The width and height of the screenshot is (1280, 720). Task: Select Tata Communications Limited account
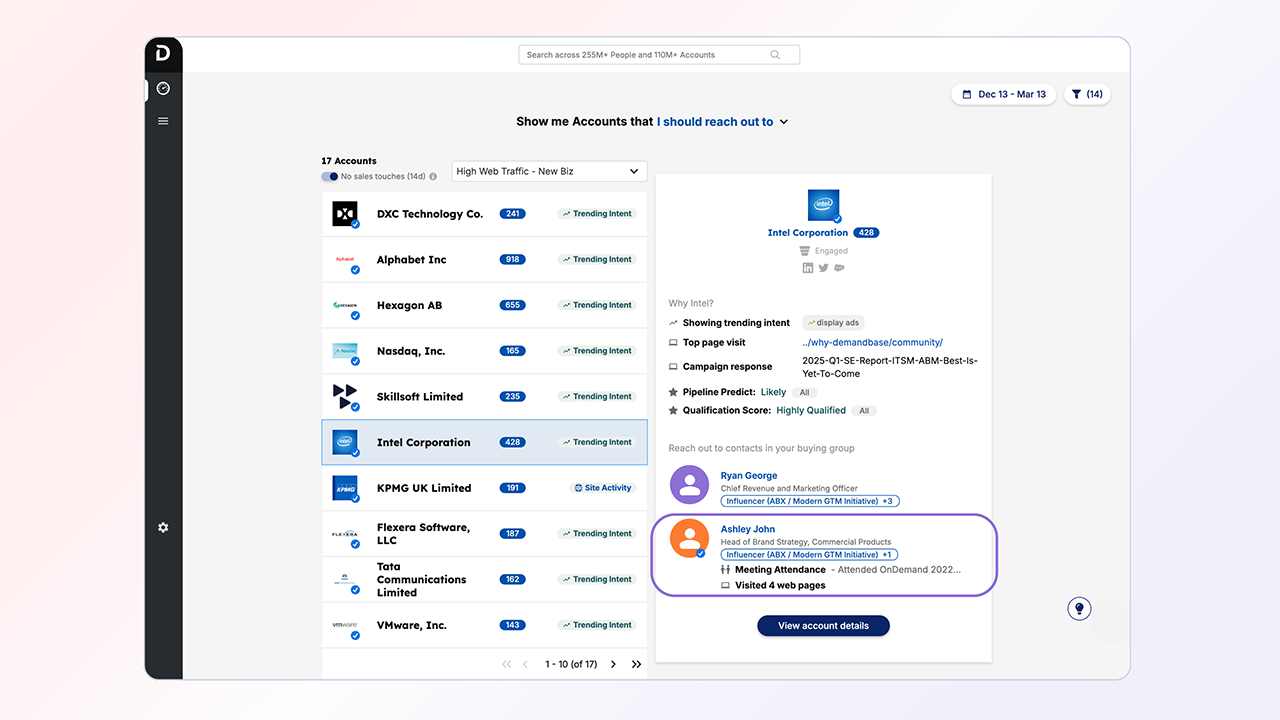coord(484,580)
